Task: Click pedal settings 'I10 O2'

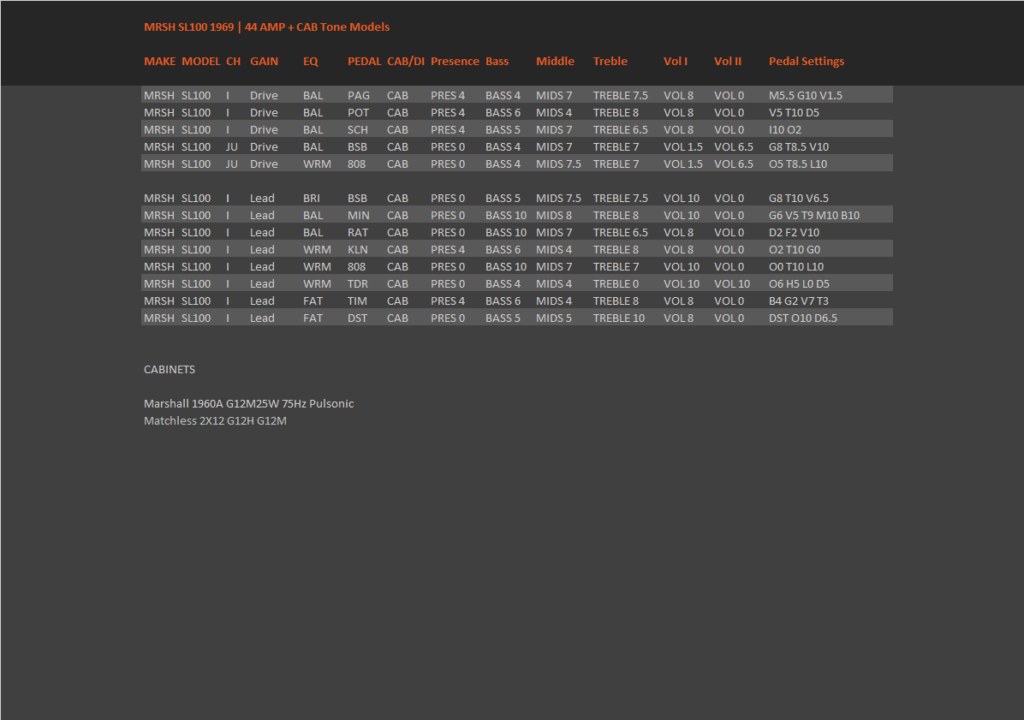Action: tap(785, 129)
